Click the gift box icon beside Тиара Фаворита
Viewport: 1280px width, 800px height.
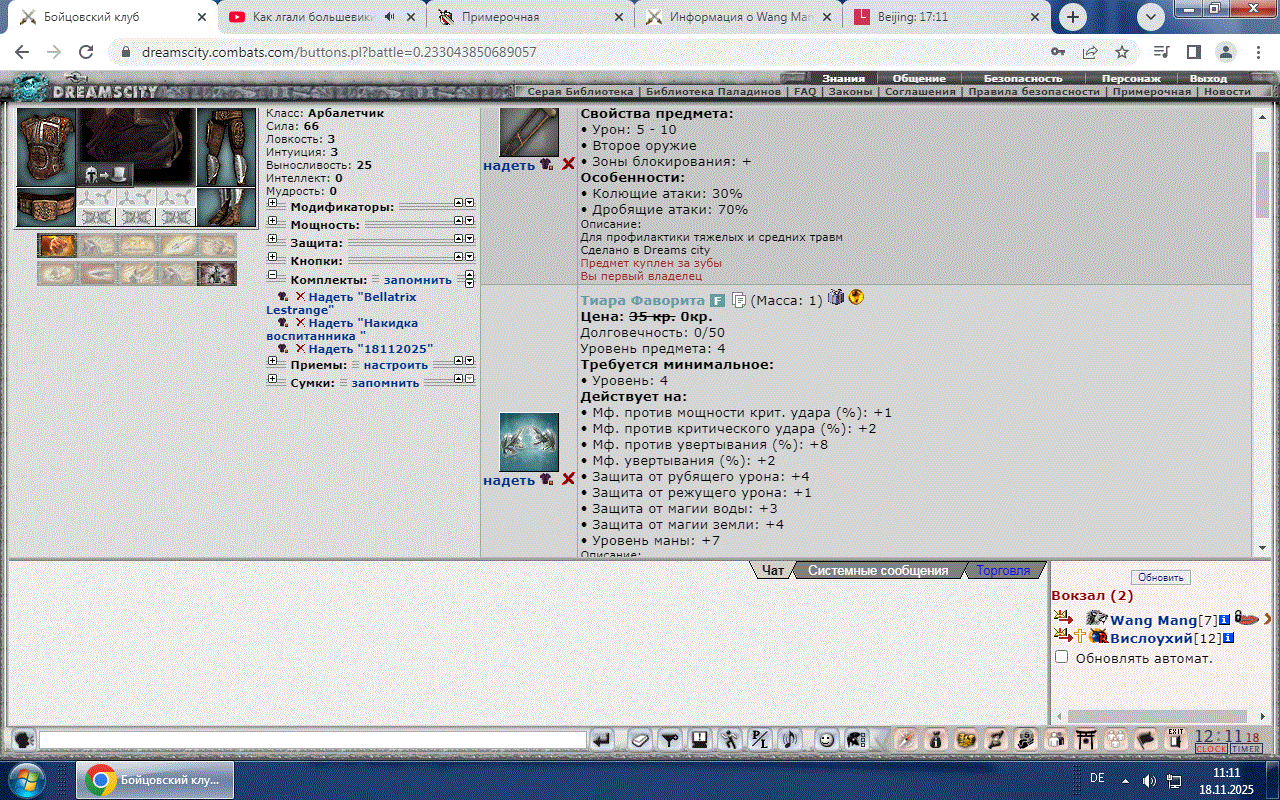click(x=837, y=298)
